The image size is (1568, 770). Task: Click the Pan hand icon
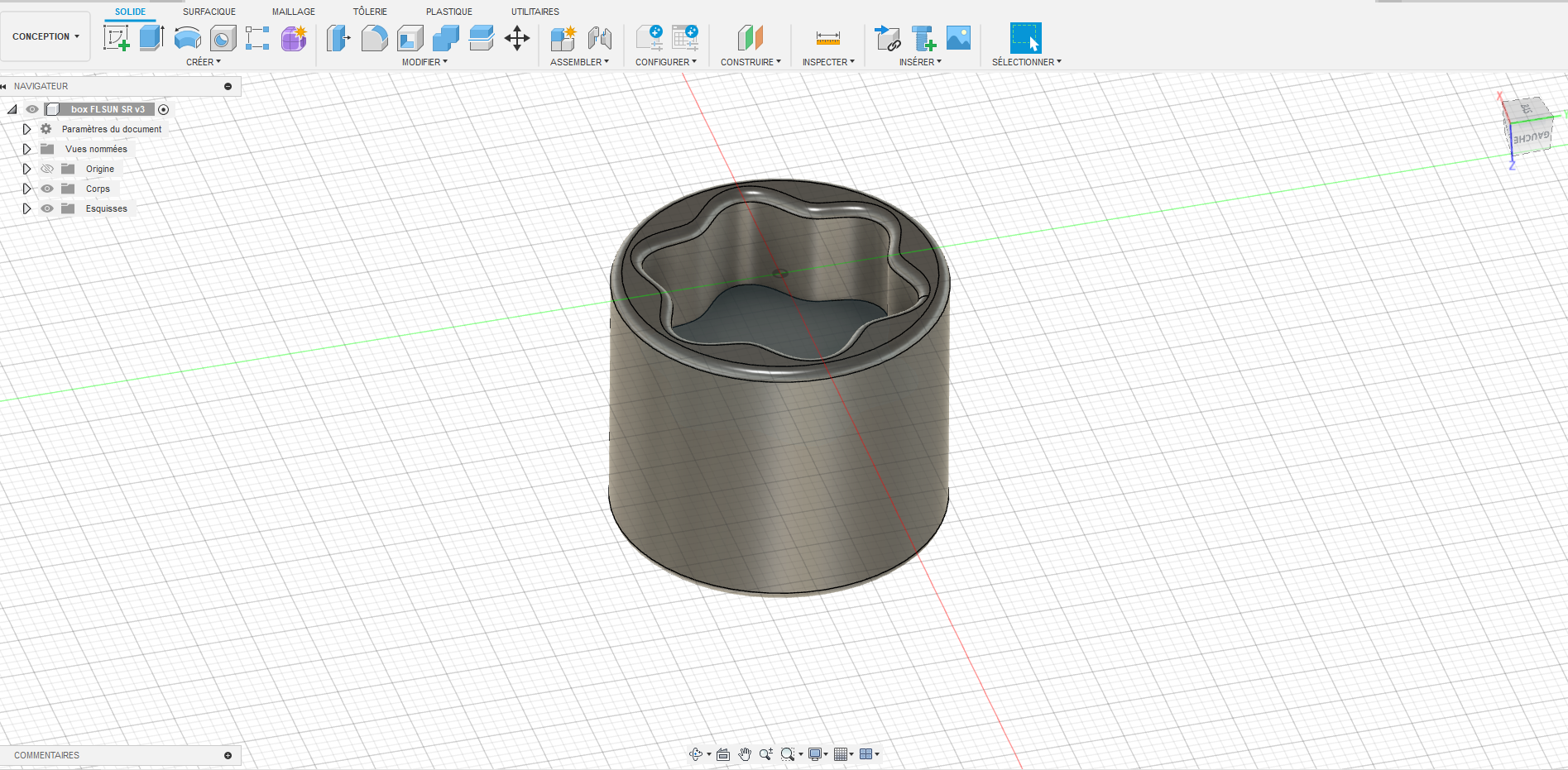click(745, 754)
